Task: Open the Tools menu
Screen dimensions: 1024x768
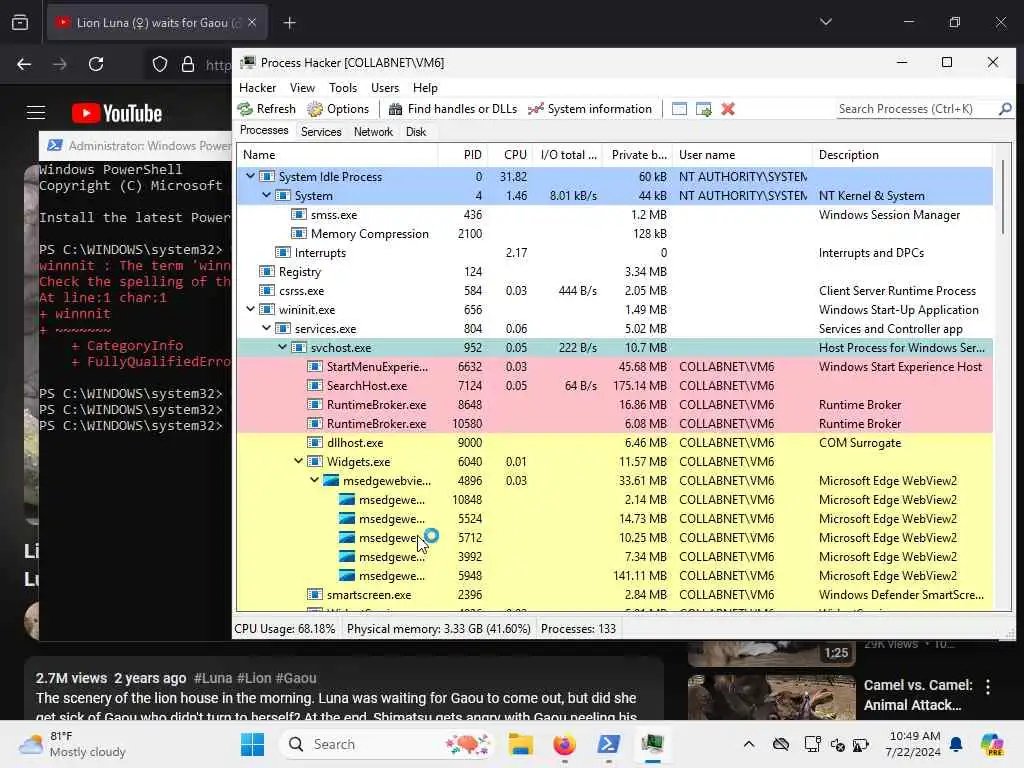Action: (343, 88)
